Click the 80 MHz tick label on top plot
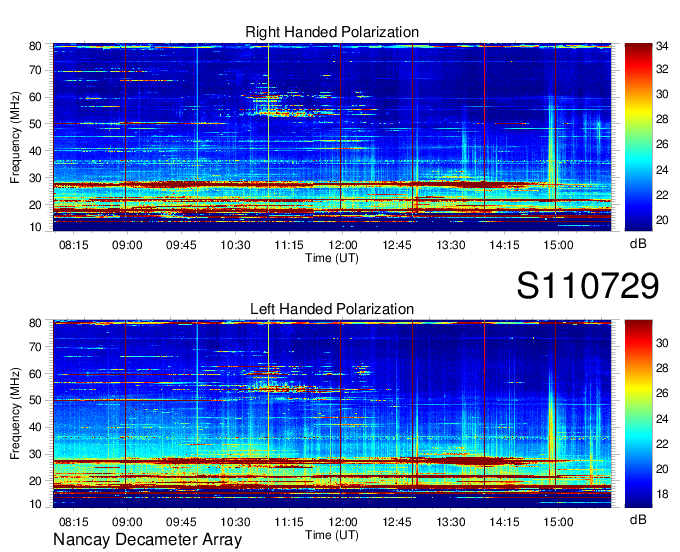 [35, 46]
